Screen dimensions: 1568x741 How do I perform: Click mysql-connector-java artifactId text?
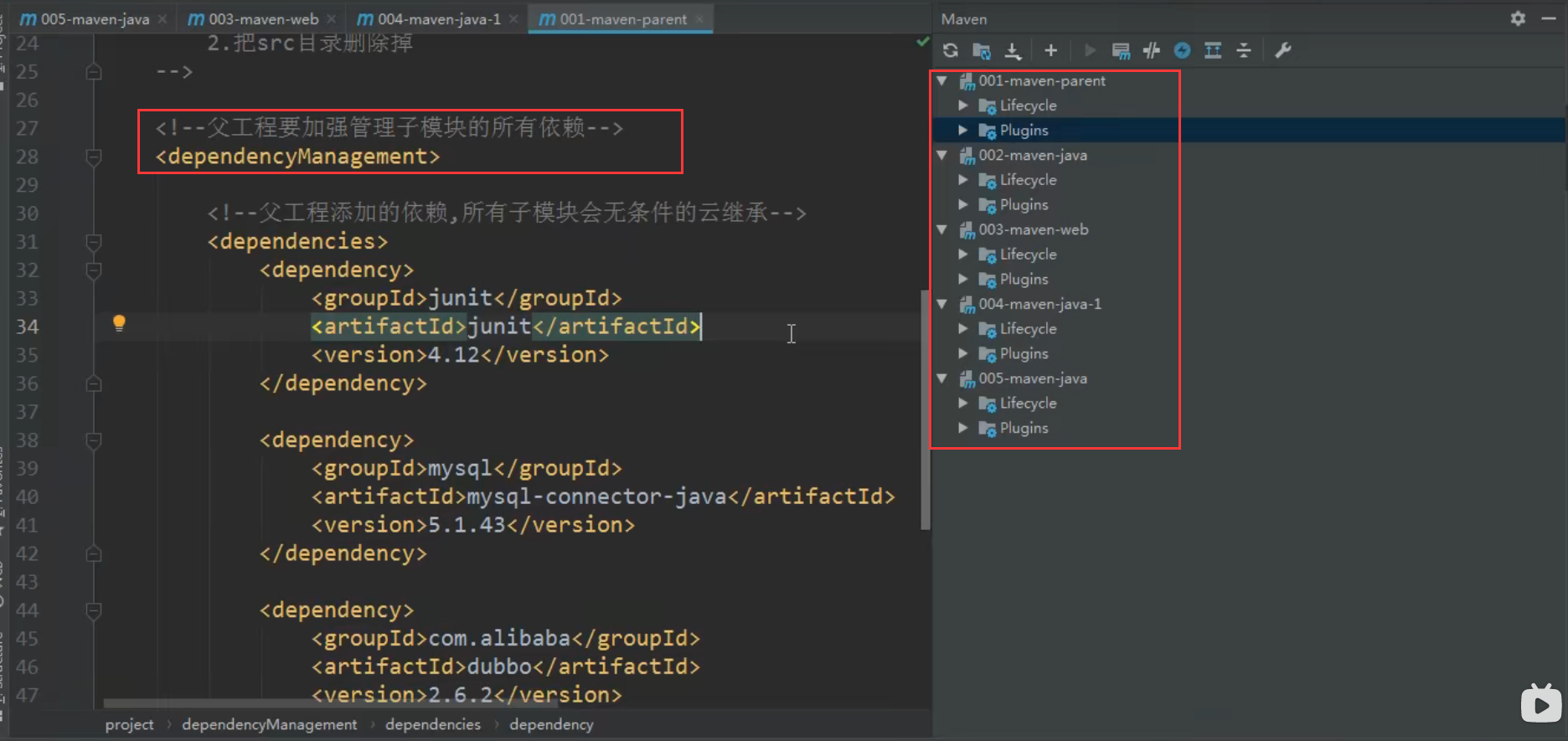click(596, 497)
